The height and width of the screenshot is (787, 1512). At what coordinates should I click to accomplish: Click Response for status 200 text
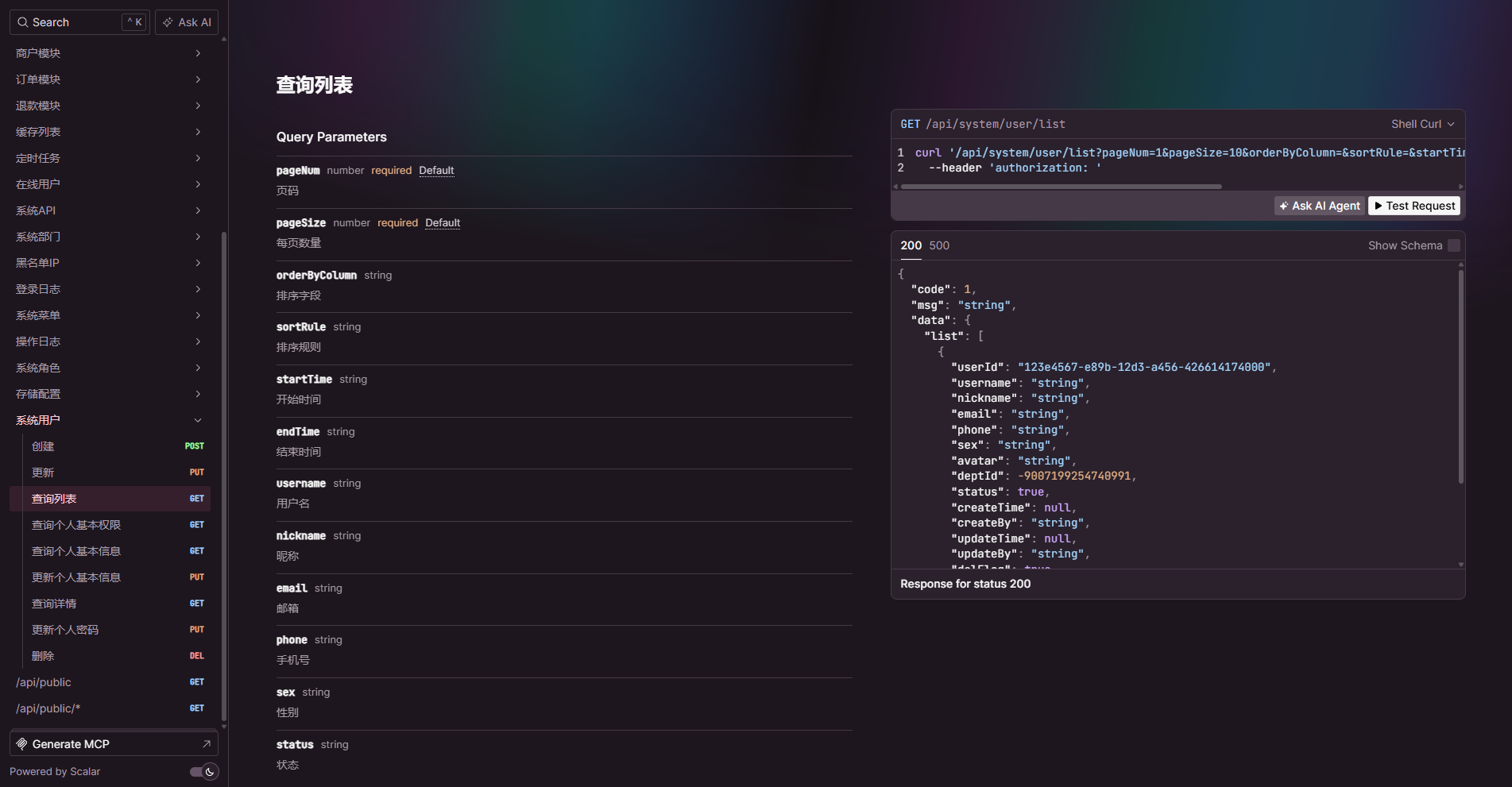click(x=965, y=584)
